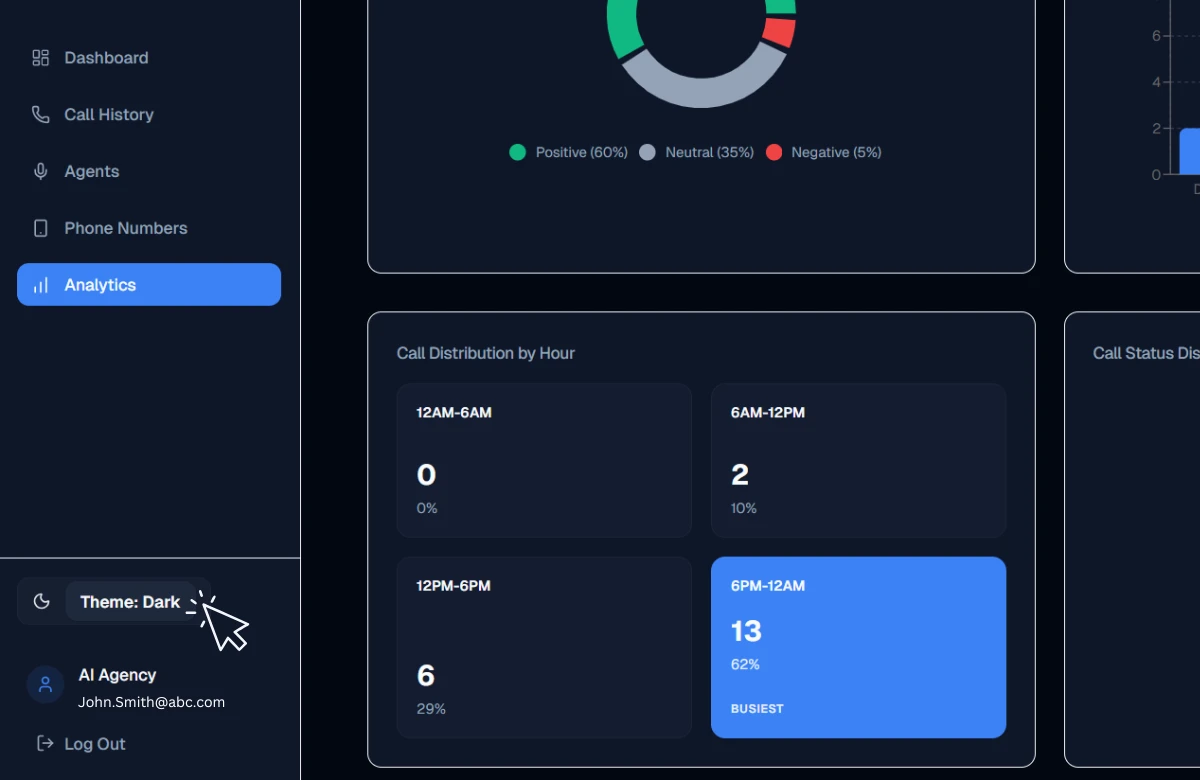1200x780 pixels.
Task: Click the Negative (5%) legend label
Action: tap(836, 152)
